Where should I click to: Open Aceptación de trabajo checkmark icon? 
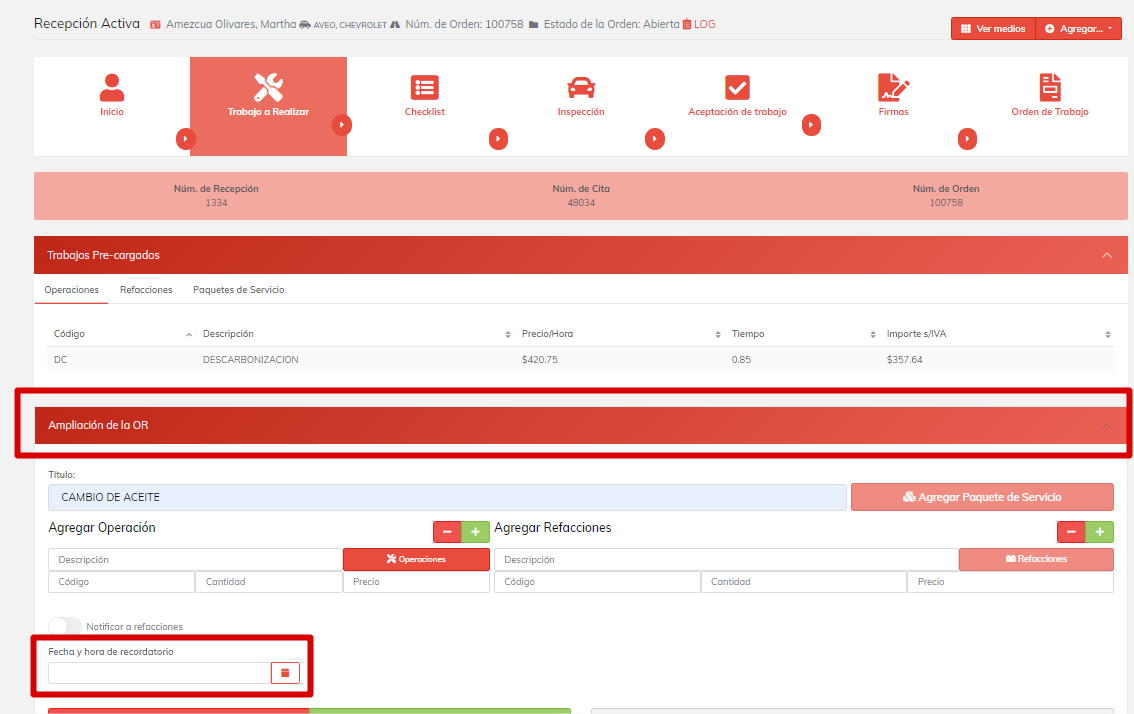[737, 88]
